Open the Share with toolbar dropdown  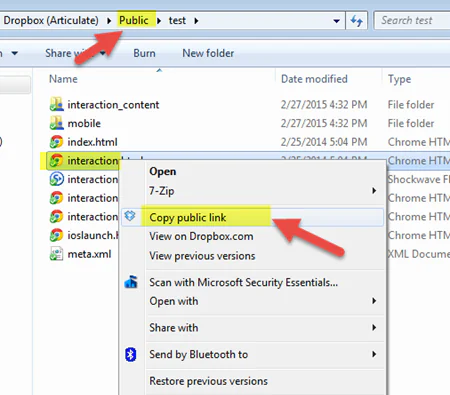point(75,53)
